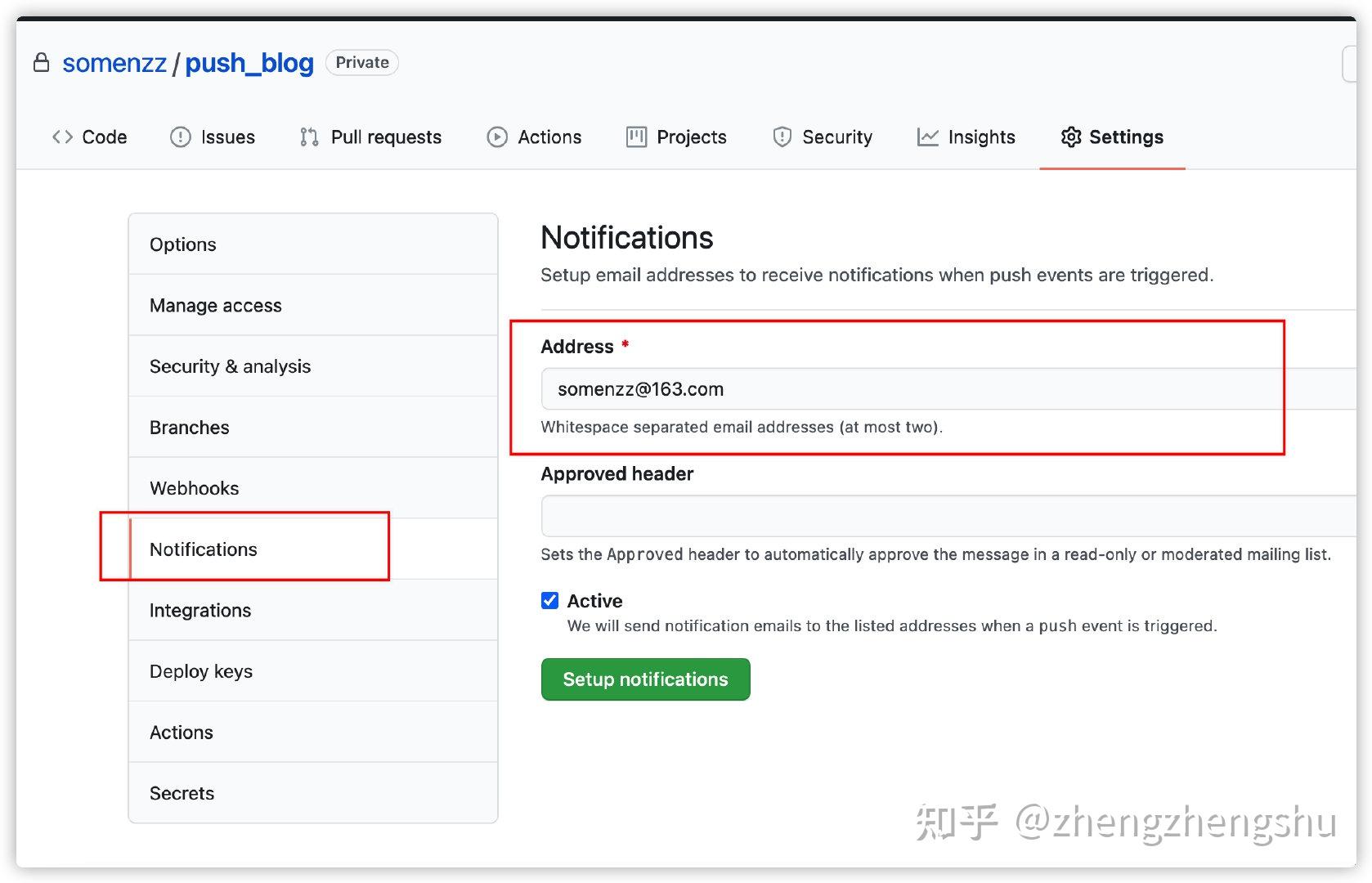This screenshot has height=883, width=1372.
Task: Open the somenzz owner link
Action: tap(113, 62)
